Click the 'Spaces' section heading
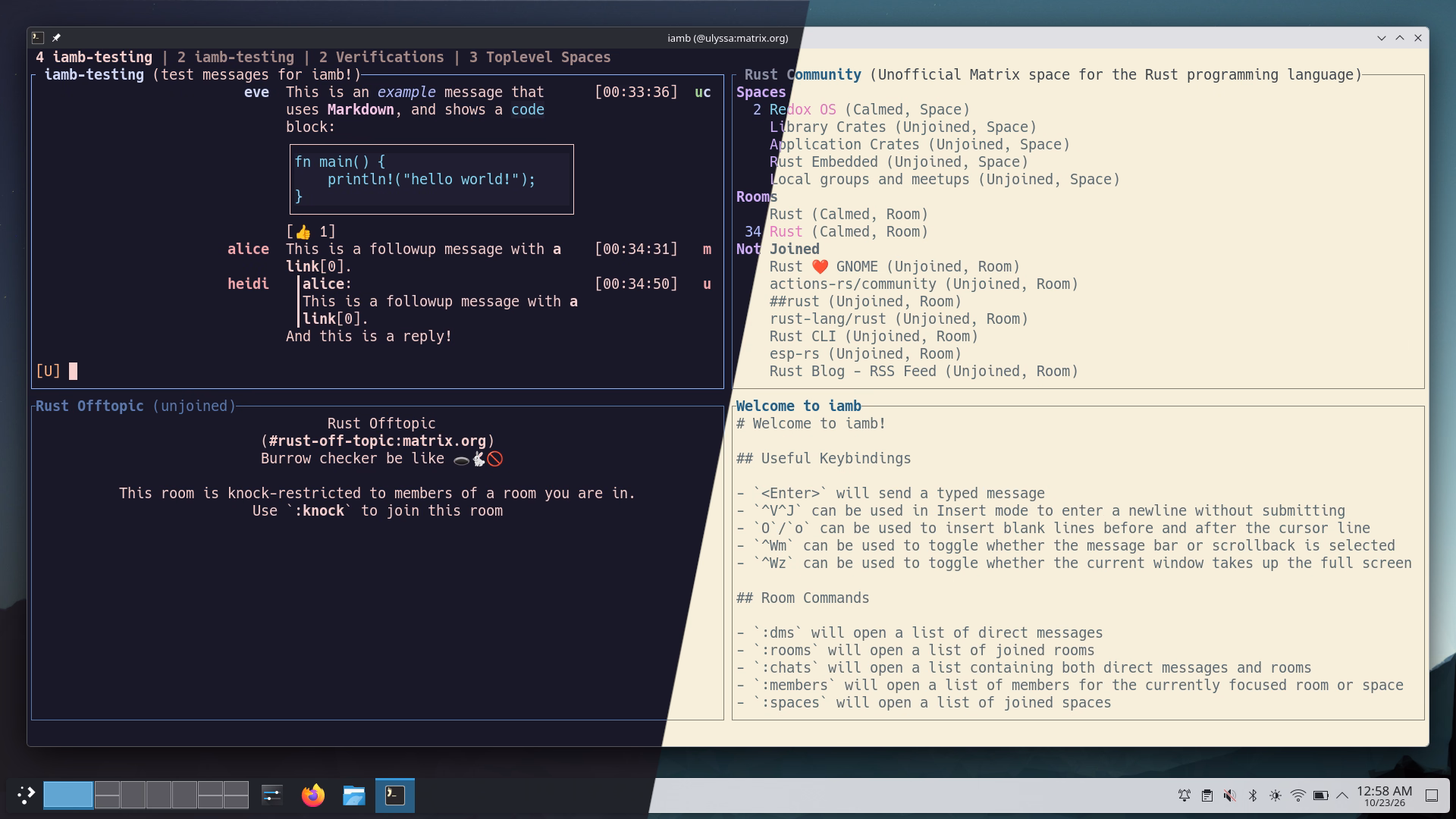1456x819 pixels. coord(761,92)
